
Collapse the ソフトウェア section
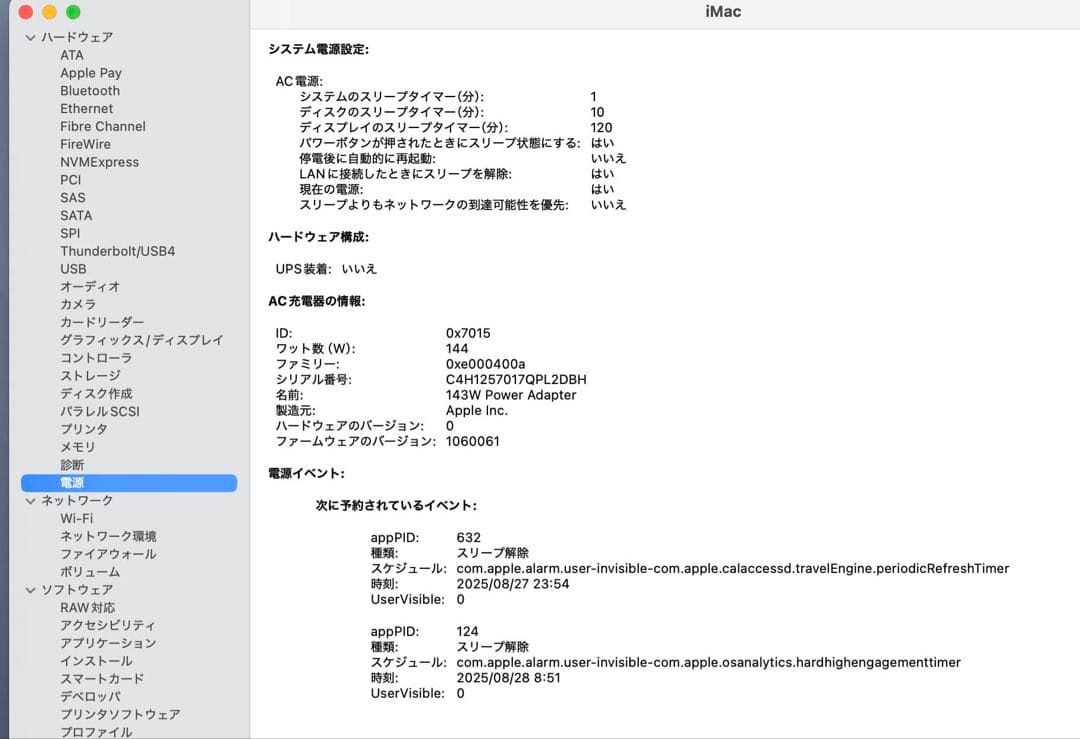(31, 589)
